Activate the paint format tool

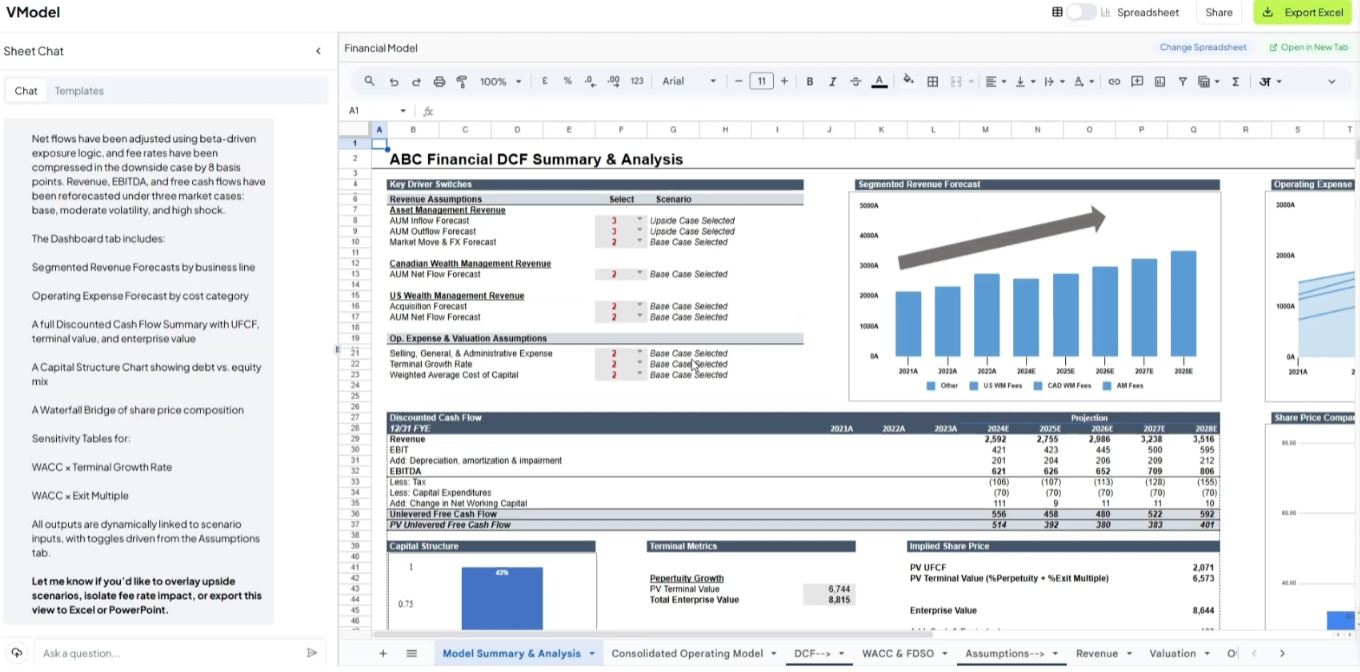click(462, 82)
